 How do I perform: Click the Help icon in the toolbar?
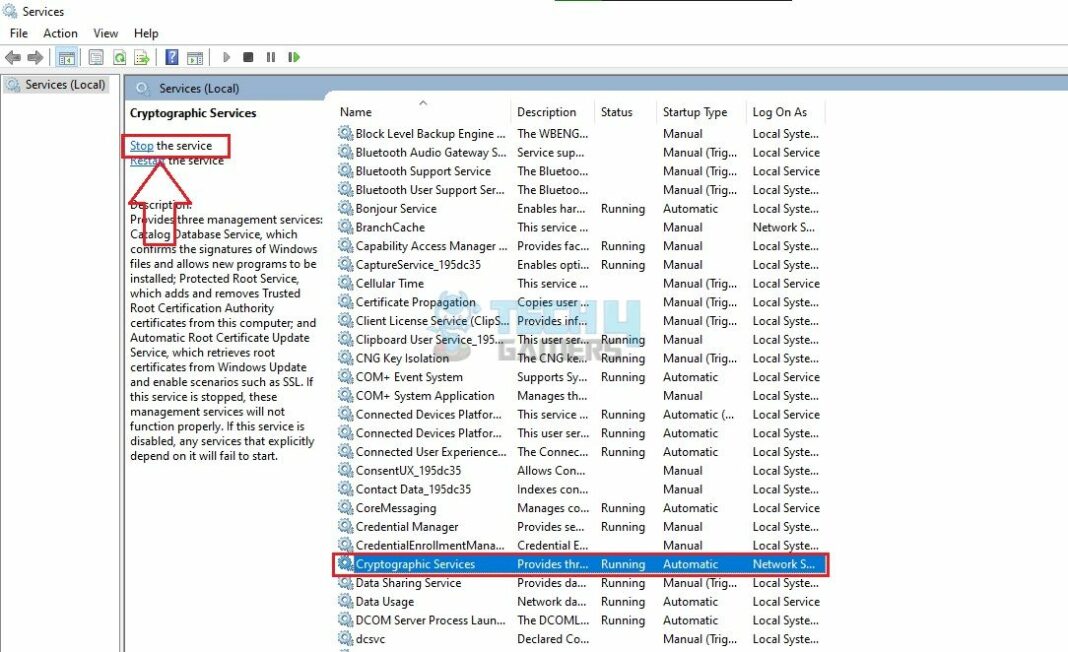tap(171, 57)
